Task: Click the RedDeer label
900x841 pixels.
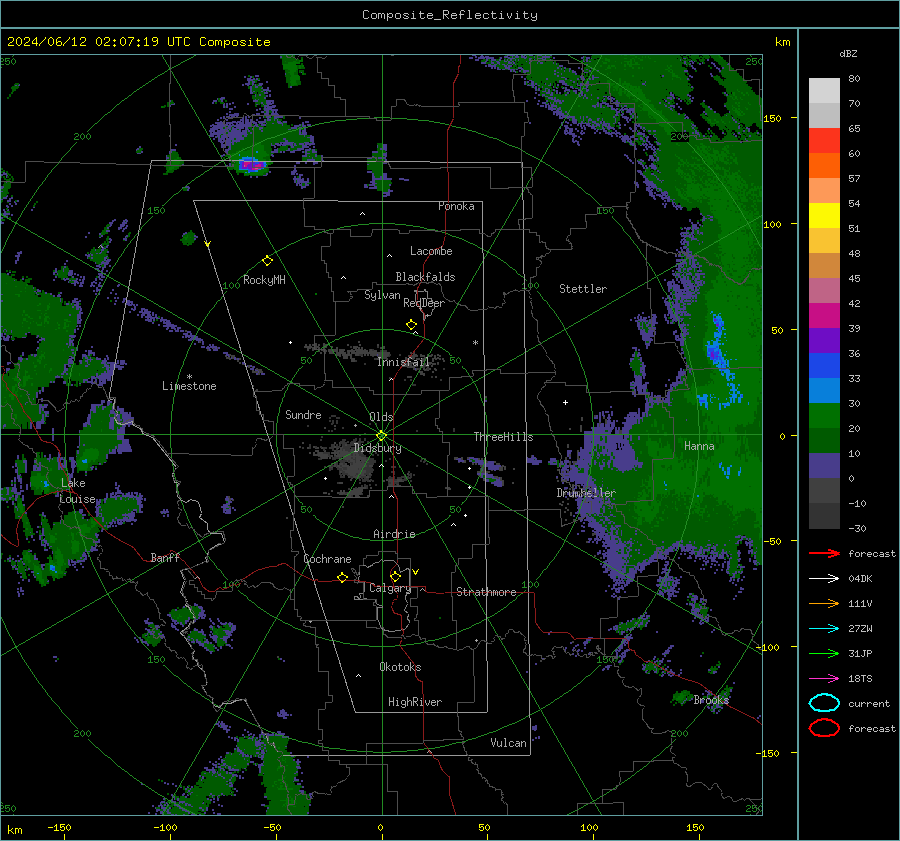Action: pyautogui.click(x=424, y=303)
